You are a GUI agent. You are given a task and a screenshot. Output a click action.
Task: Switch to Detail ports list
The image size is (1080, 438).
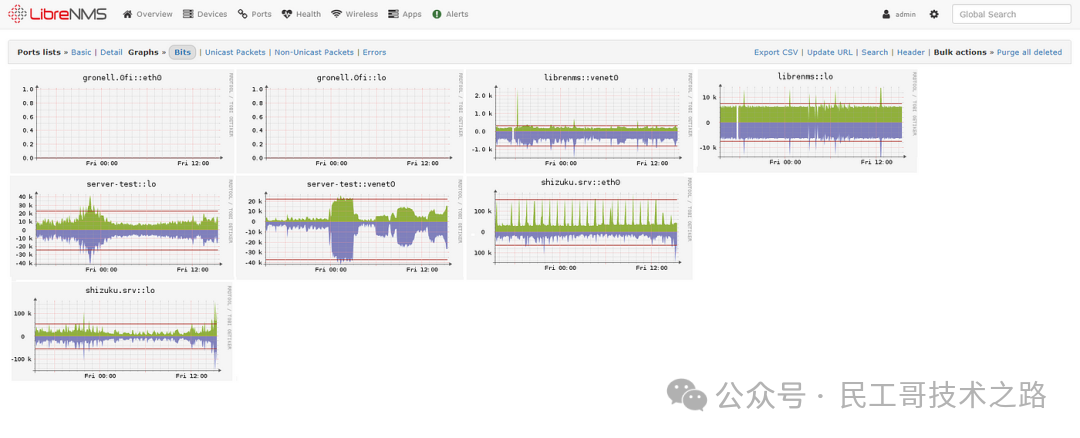point(112,52)
